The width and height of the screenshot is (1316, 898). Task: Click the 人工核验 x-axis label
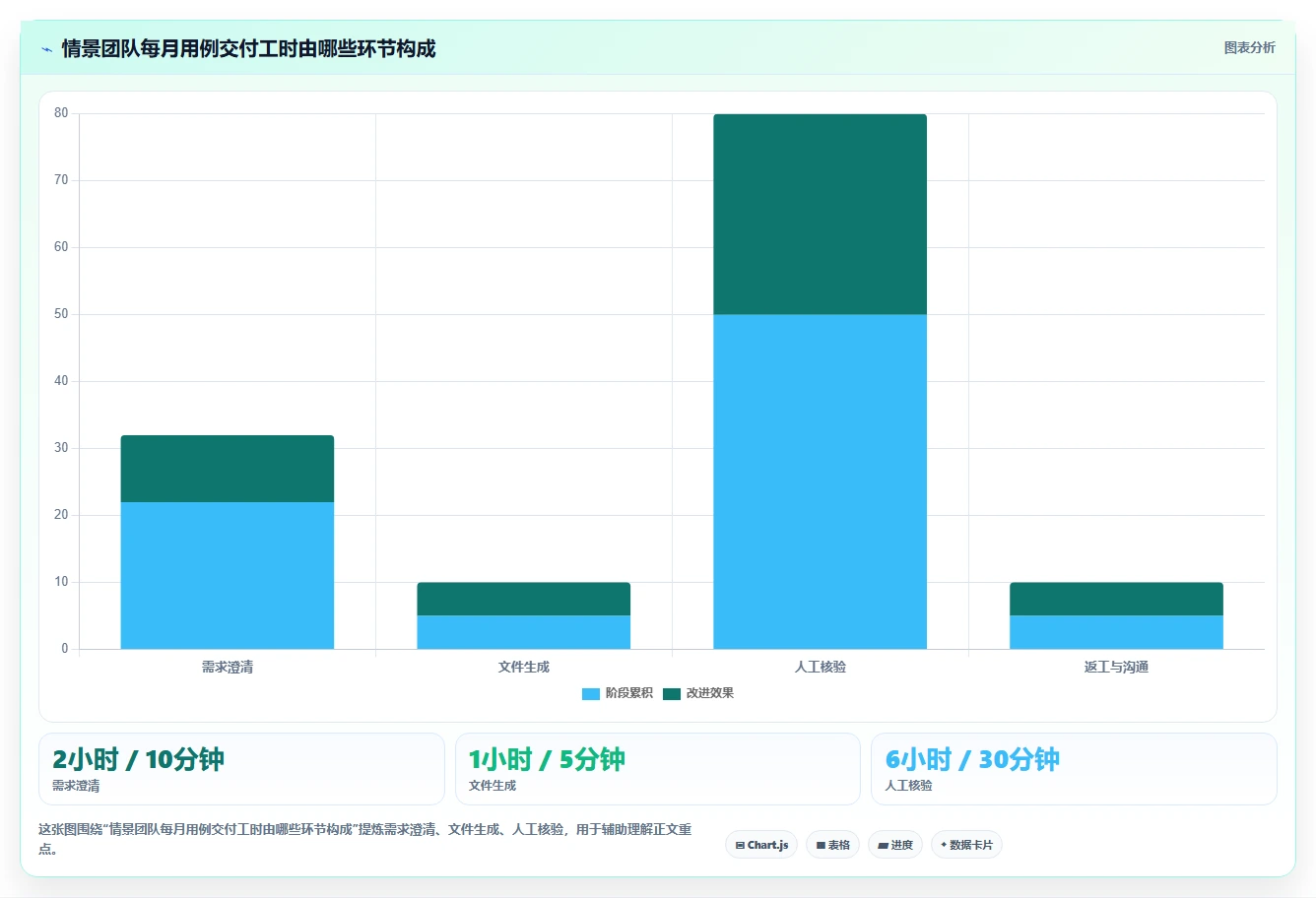click(x=821, y=667)
